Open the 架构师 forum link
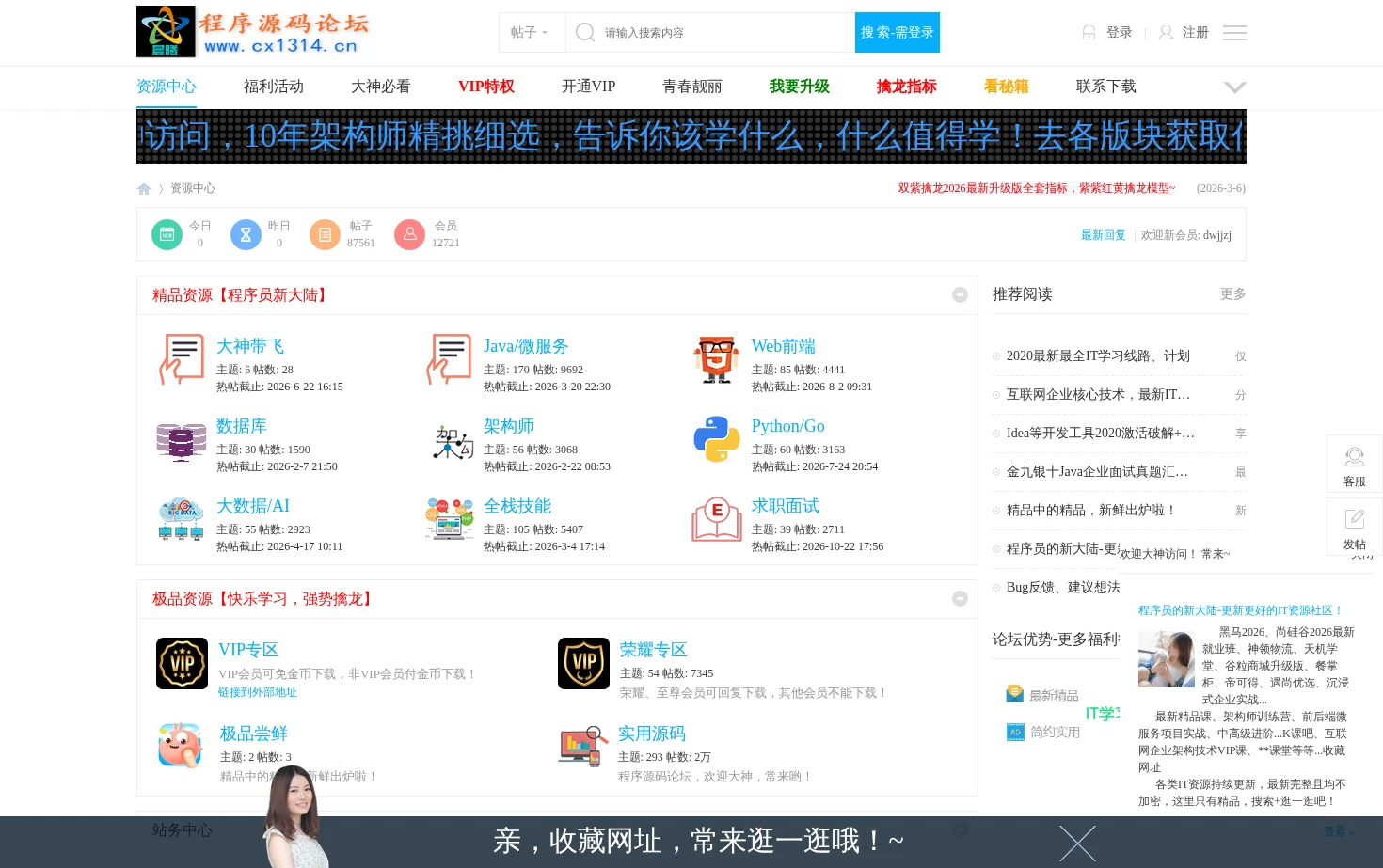This screenshot has width=1383, height=868. click(x=509, y=426)
